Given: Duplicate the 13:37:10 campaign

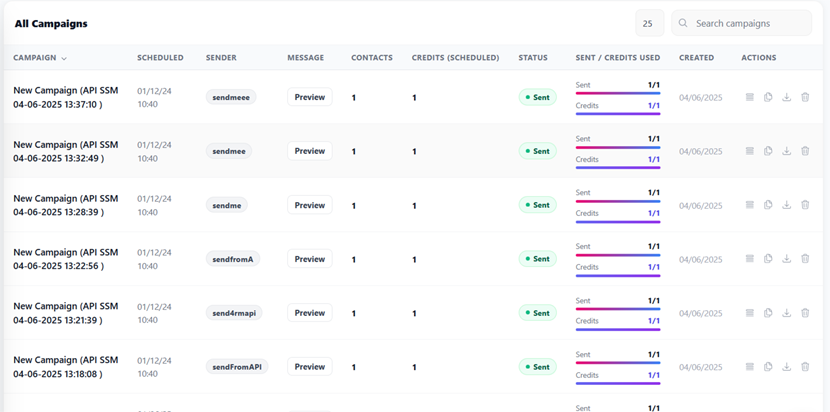Looking at the screenshot, I should coord(768,97).
